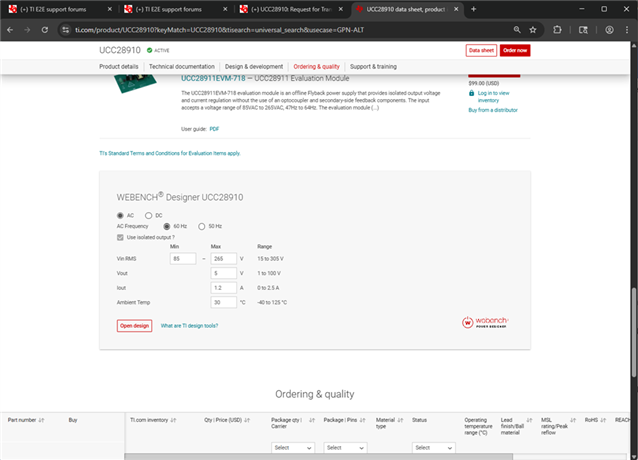The height and width of the screenshot is (460, 638).
Task: Close the UCC28910 data sheet tab
Action: pos(456,9)
